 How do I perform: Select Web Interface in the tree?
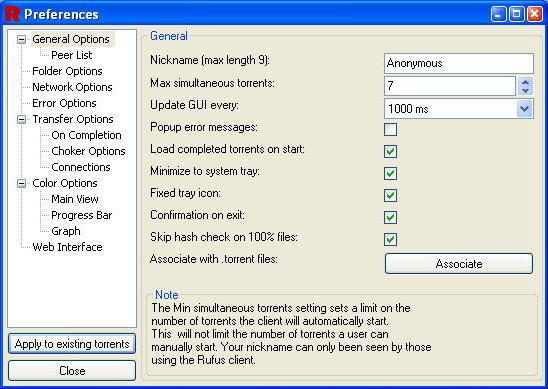coord(67,247)
